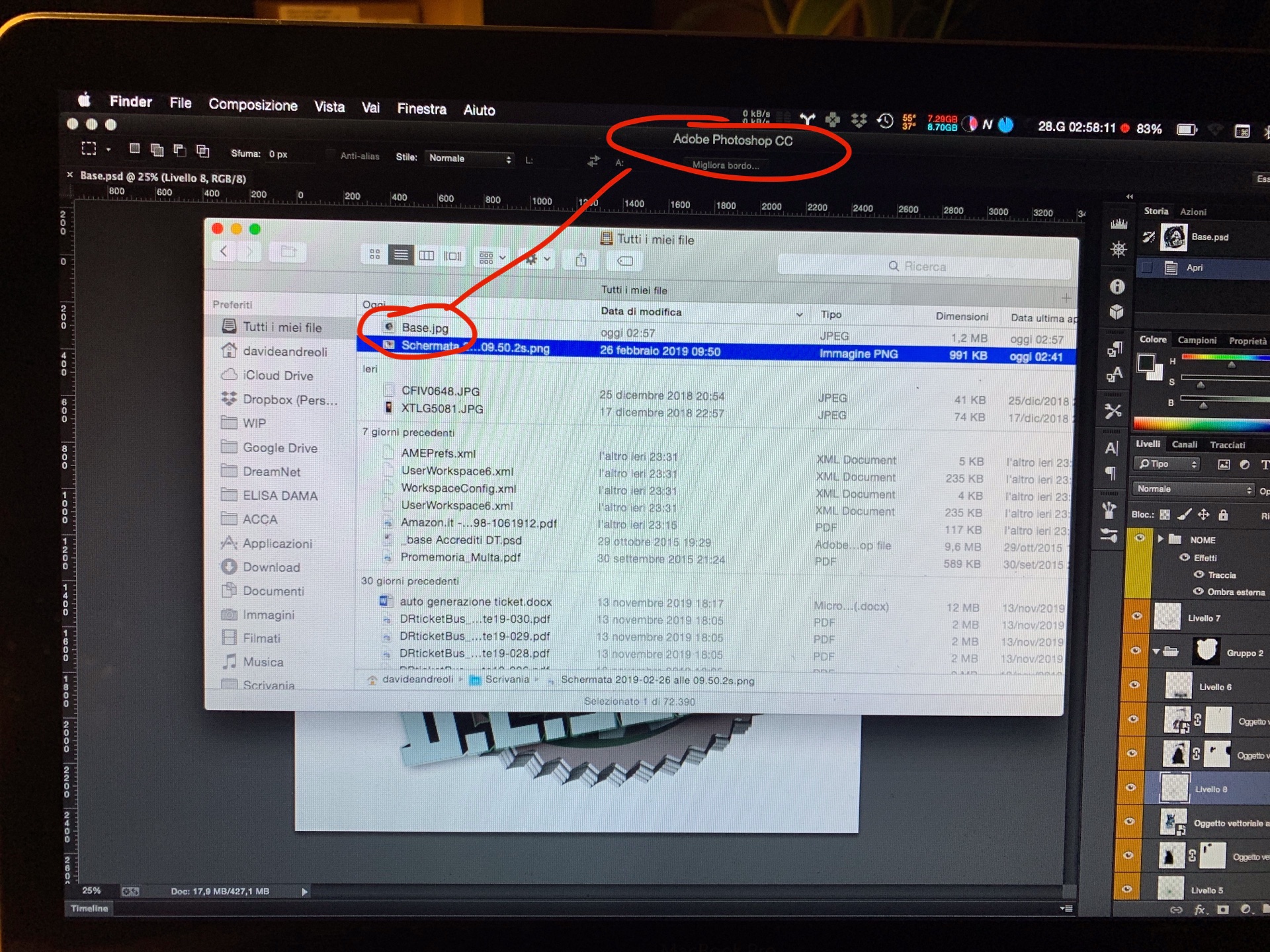1270x952 pixels.
Task: Click the foreground color swatch
Action: tap(1146, 362)
